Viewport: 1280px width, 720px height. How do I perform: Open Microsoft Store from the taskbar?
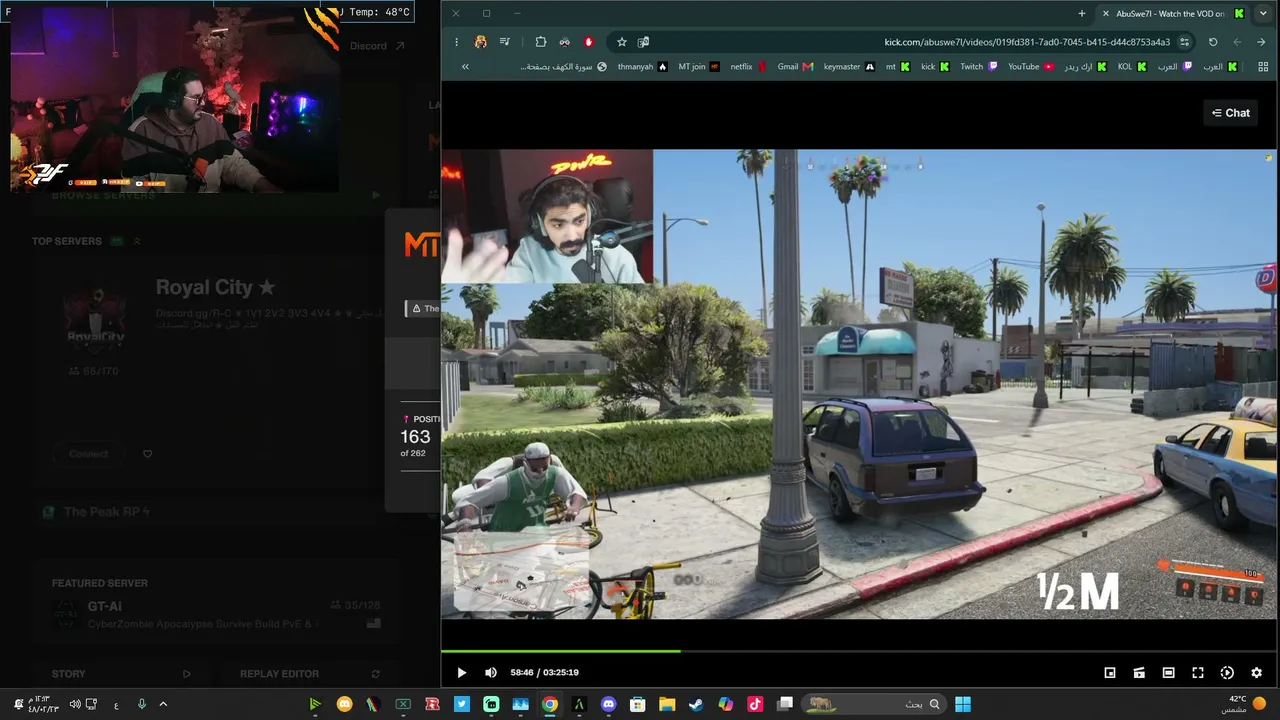(x=638, y=705)
